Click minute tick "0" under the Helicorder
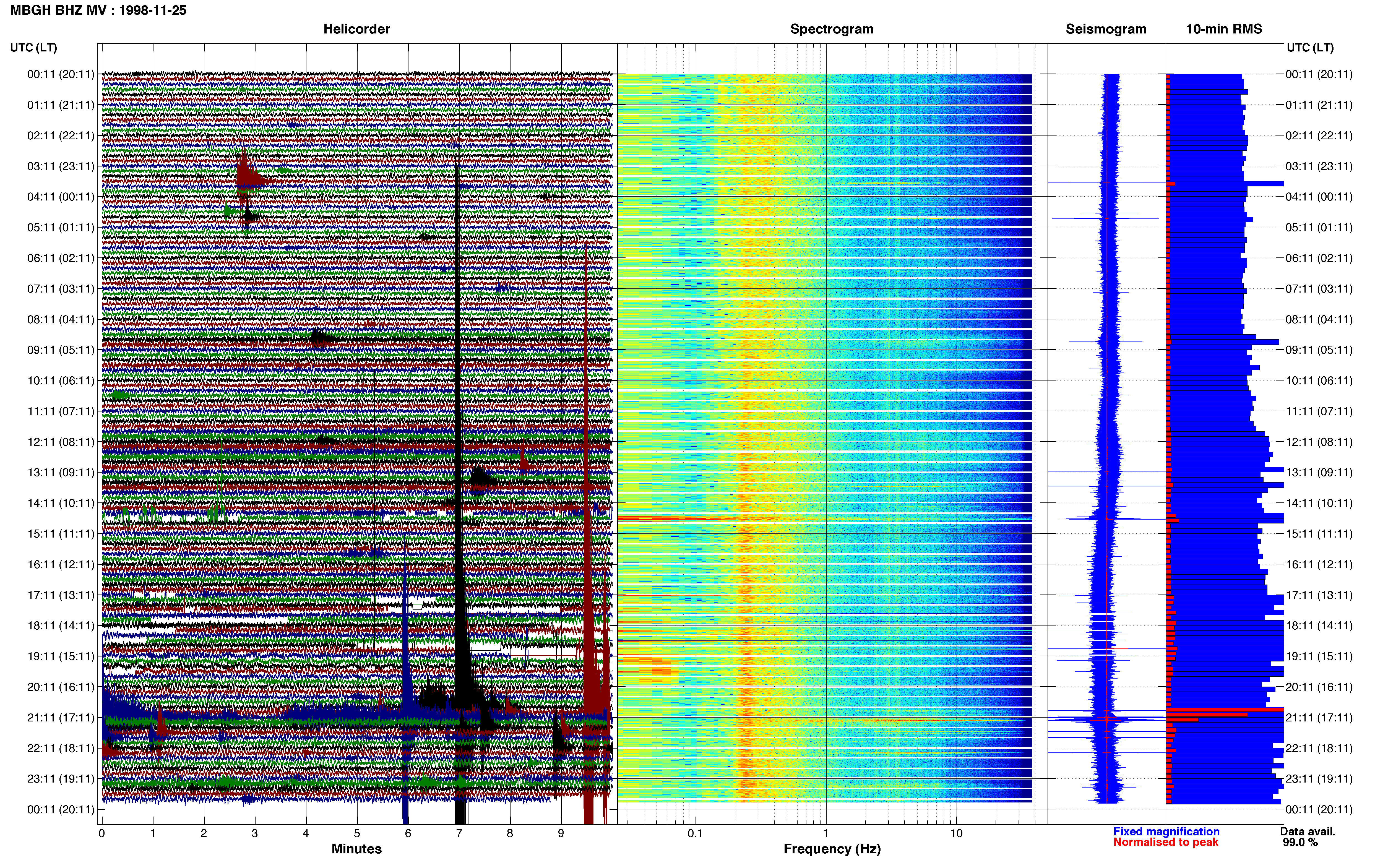This screenshot has width=1388, height=868. pyautogui.click(x=101, y=833)
